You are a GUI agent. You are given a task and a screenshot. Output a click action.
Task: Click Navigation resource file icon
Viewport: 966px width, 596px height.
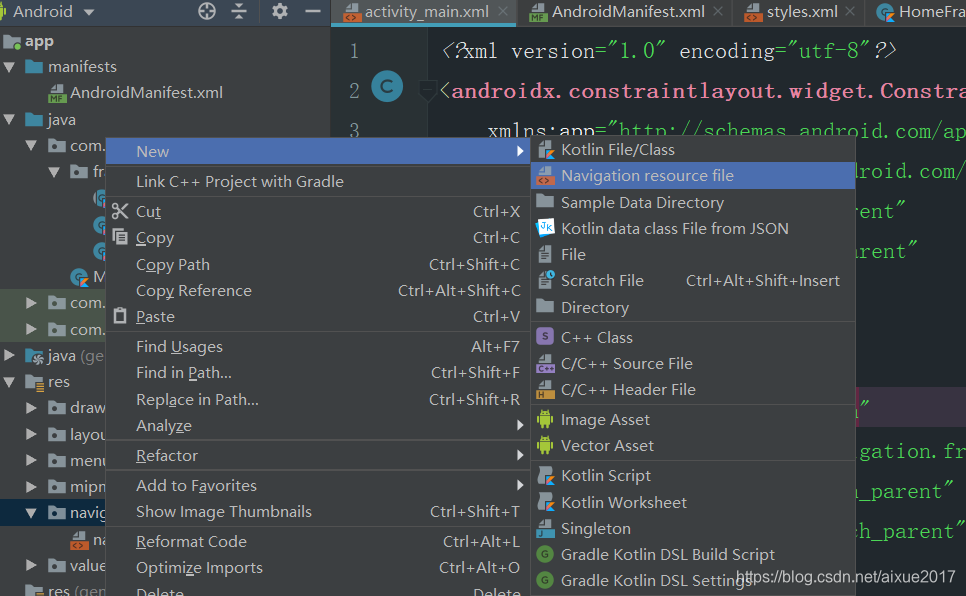coord(545,176)
